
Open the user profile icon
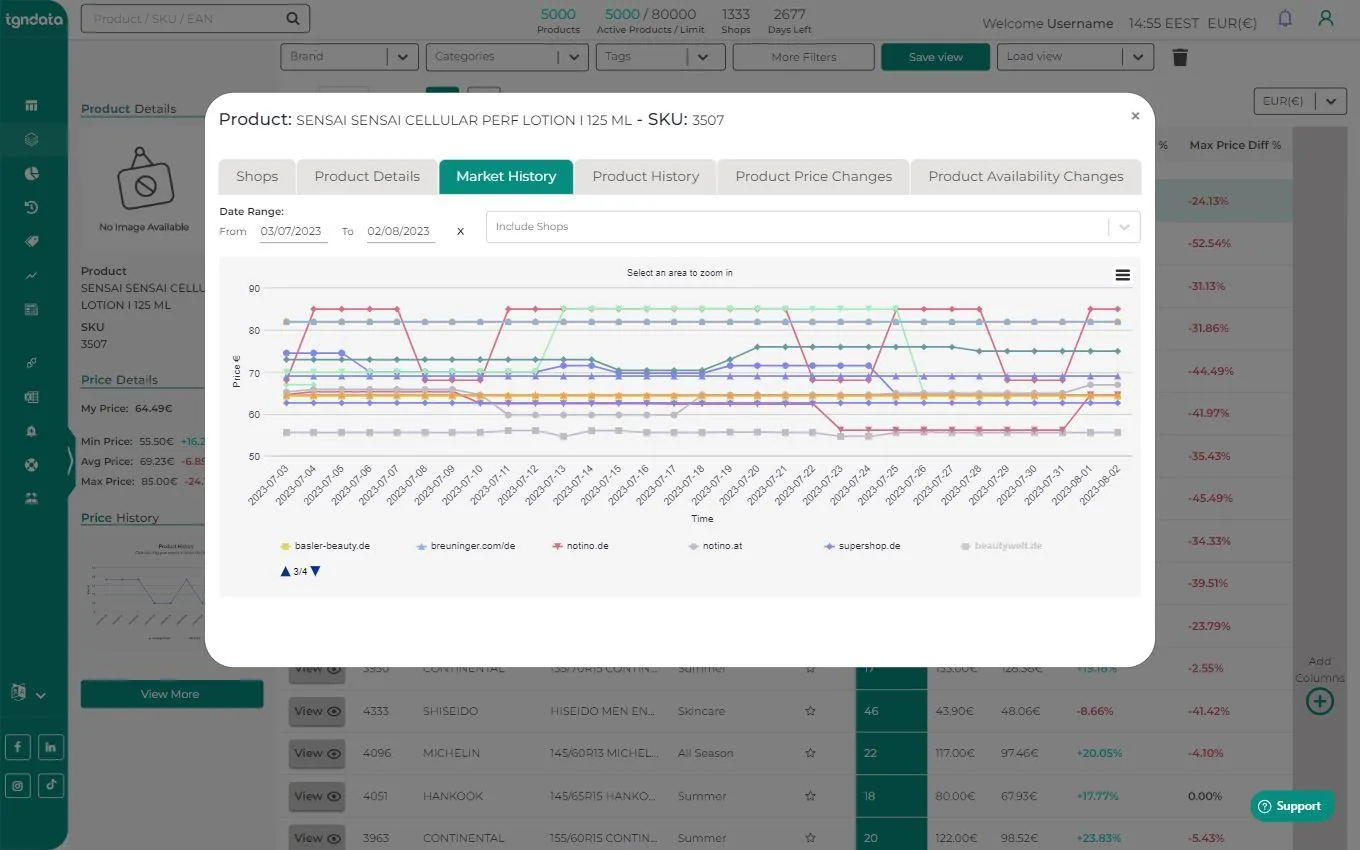[x=1326, y=18]
